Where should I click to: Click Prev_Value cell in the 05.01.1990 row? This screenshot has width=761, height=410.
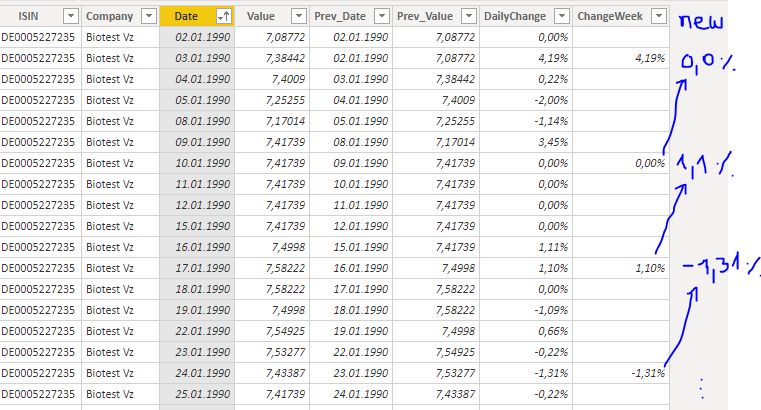coord(436,100)
